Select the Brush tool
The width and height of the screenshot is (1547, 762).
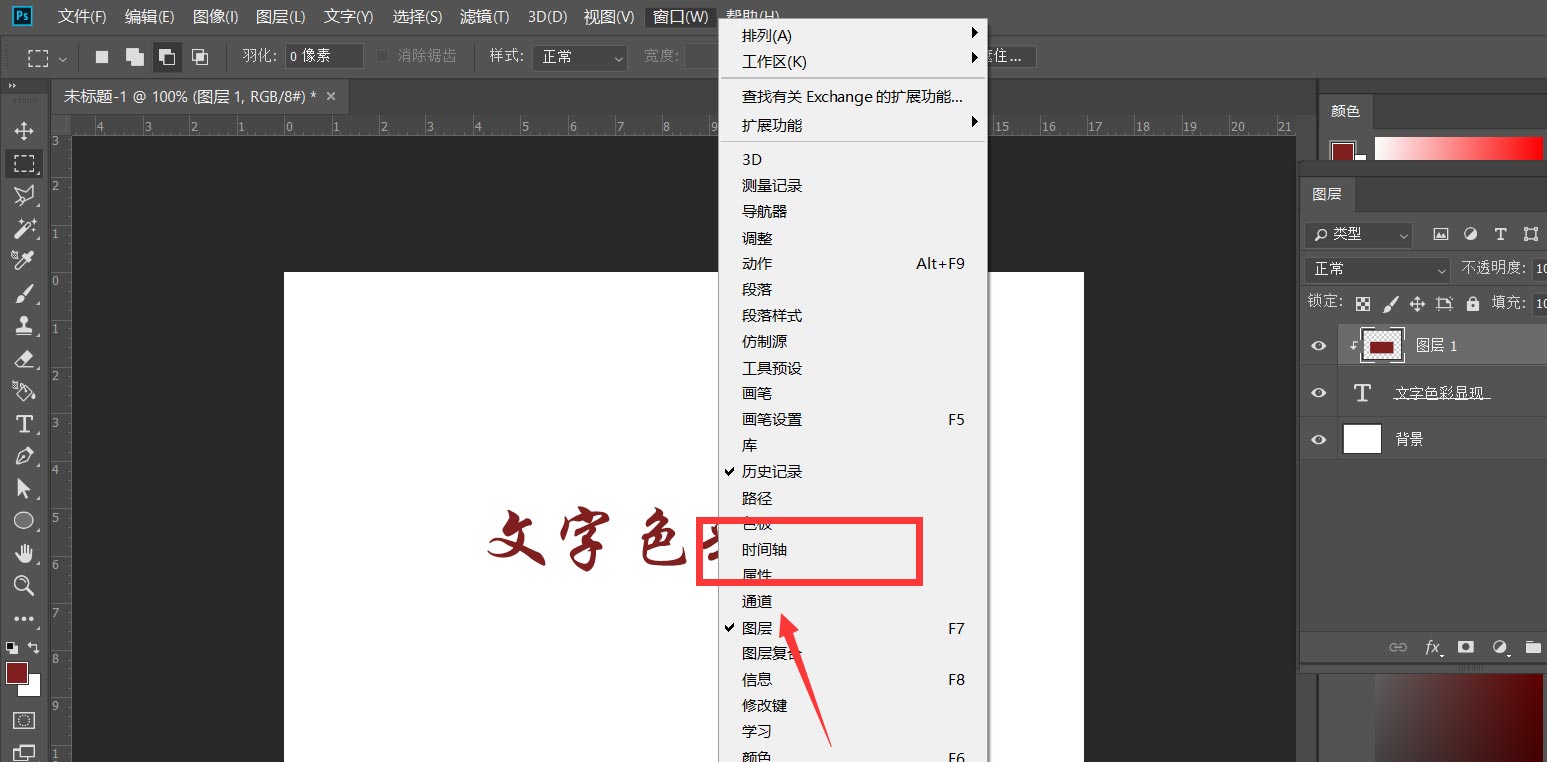(24, 293)
